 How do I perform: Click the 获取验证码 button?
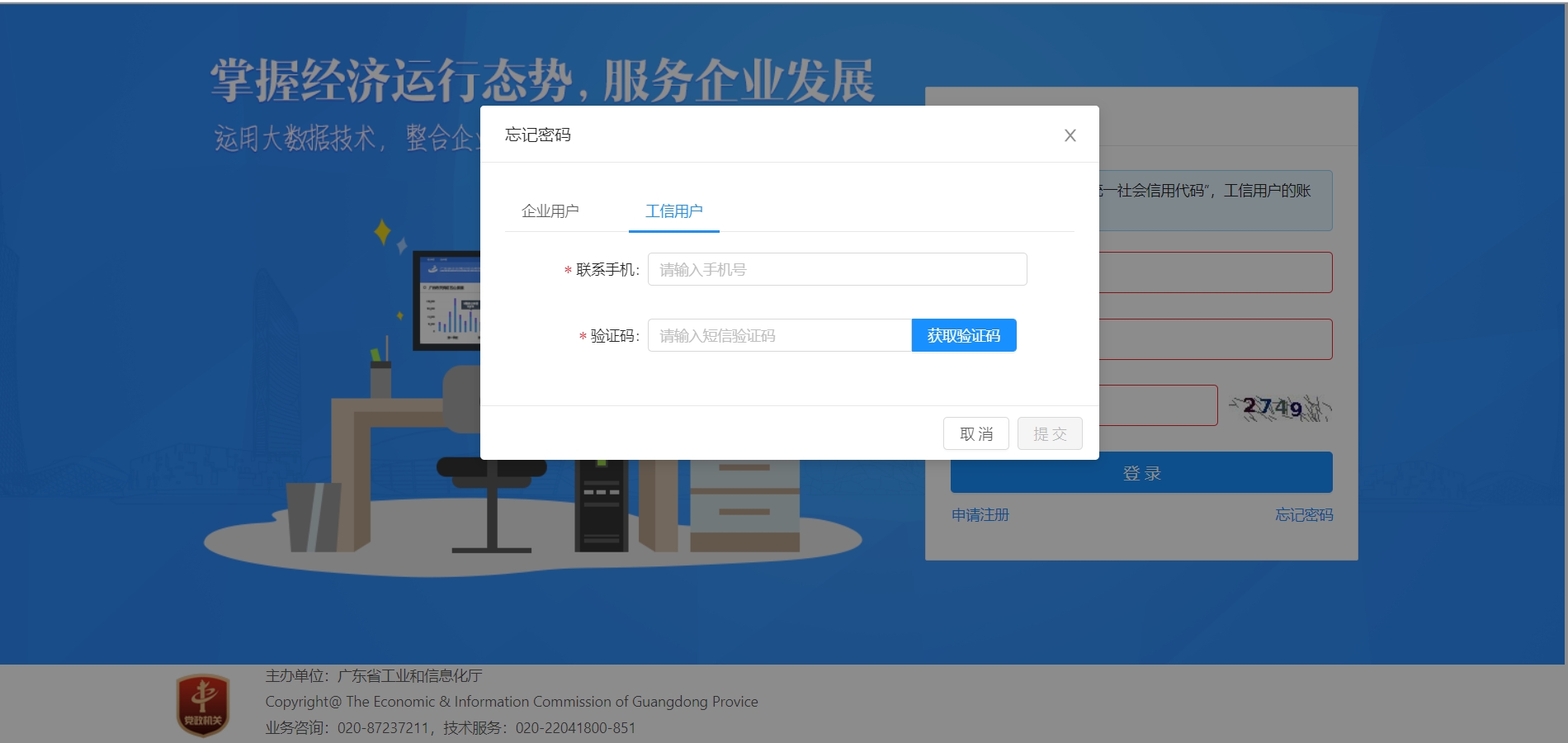coord(964,335)
